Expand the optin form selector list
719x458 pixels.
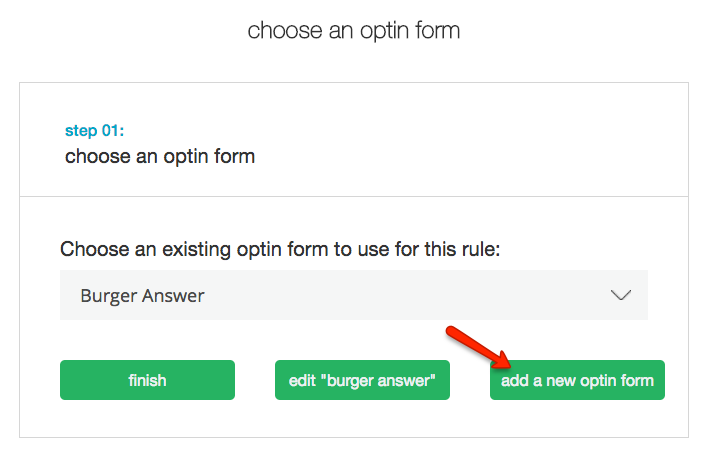pos(621,296)
